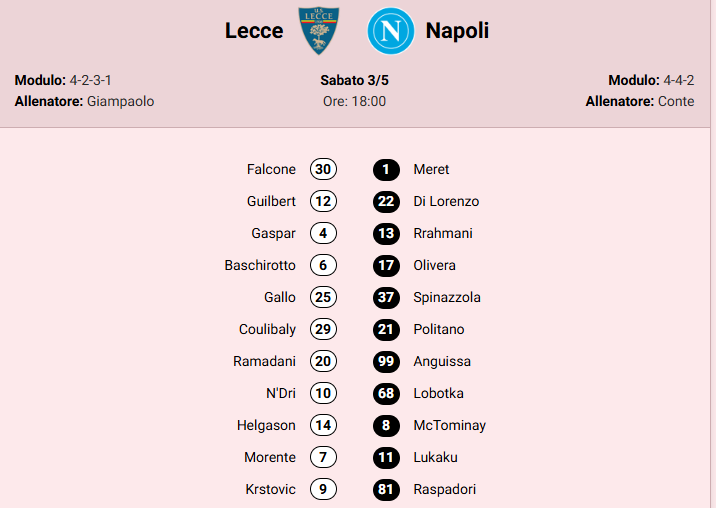Viewport: 716px width, 508px height.
Task: Select Falcone's number 30 jersey badge
Action: [323, 169]
